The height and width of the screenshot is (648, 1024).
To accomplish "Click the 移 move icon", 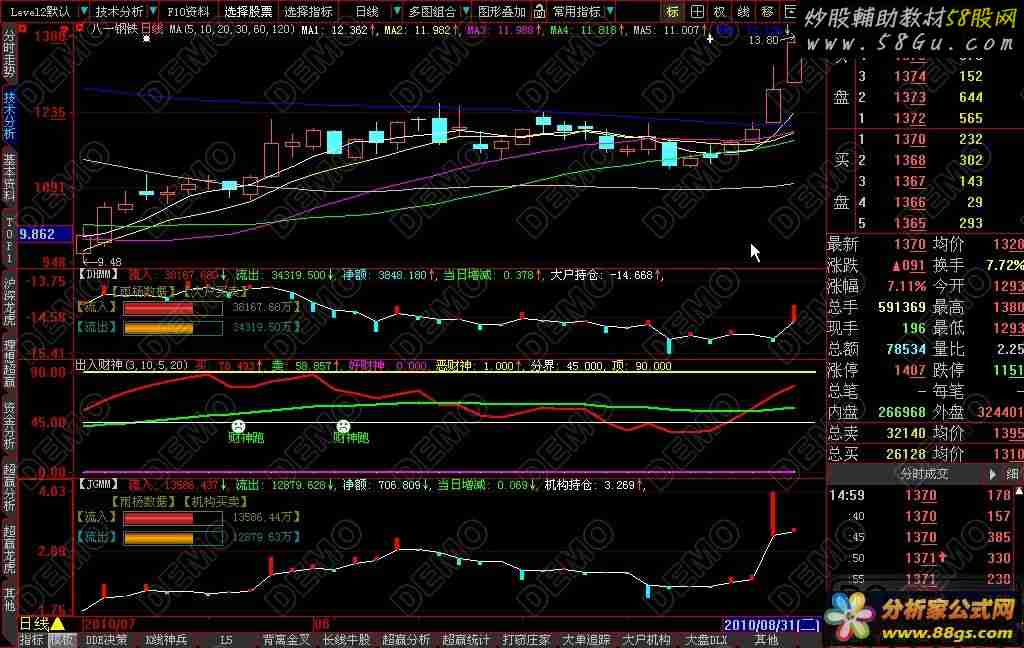I will (x=767, y=11).
